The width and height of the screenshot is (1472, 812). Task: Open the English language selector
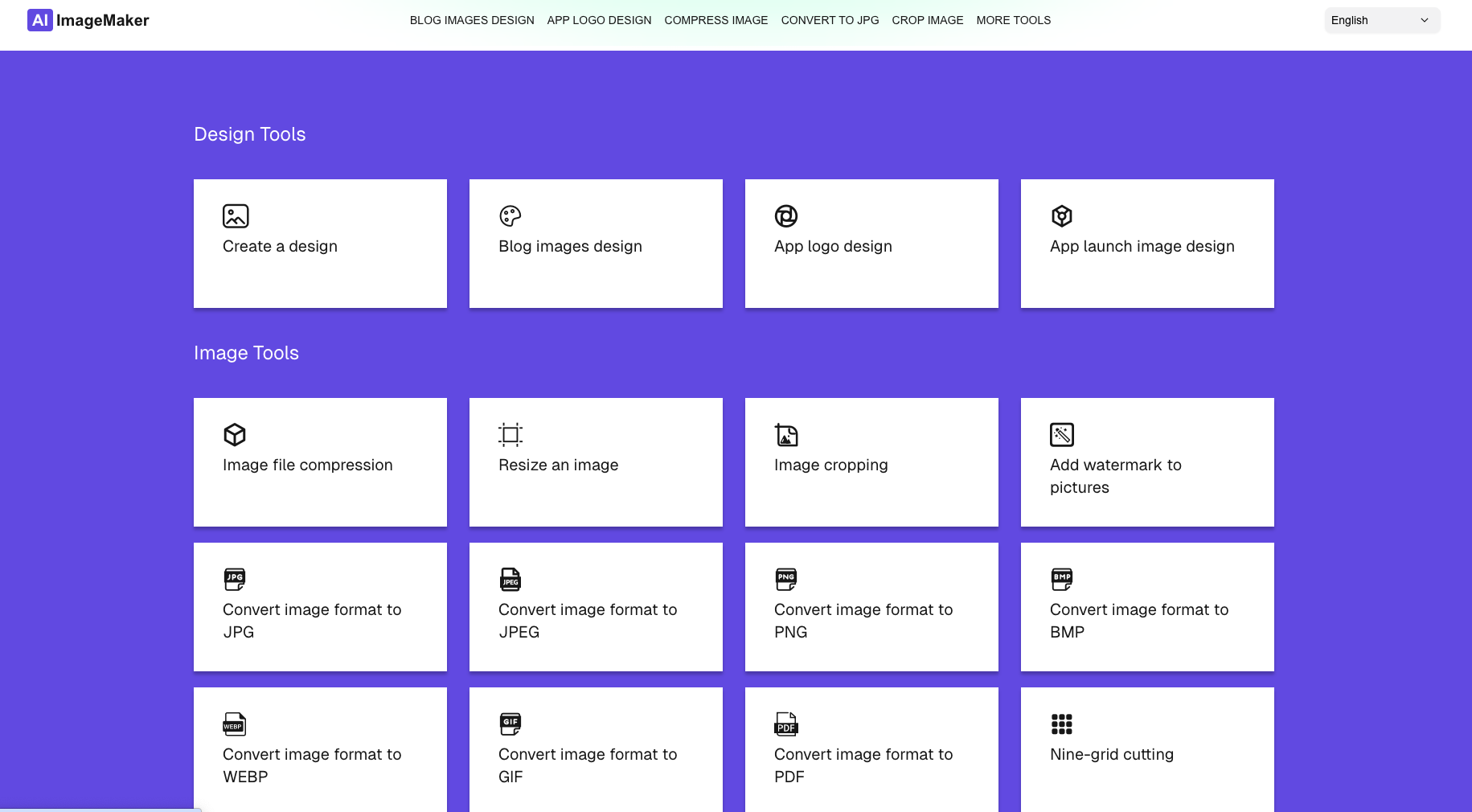(1381, 20)
